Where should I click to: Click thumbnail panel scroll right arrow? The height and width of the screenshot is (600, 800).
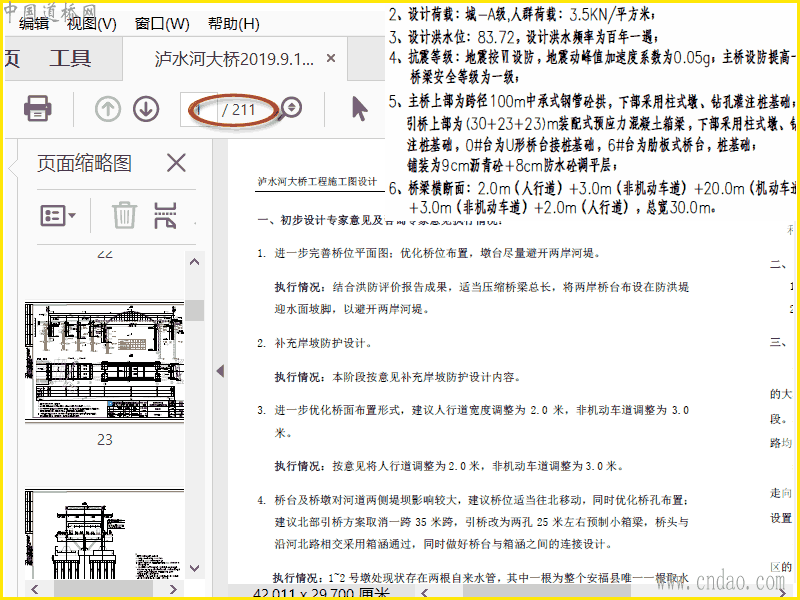[x=173, y=589]
